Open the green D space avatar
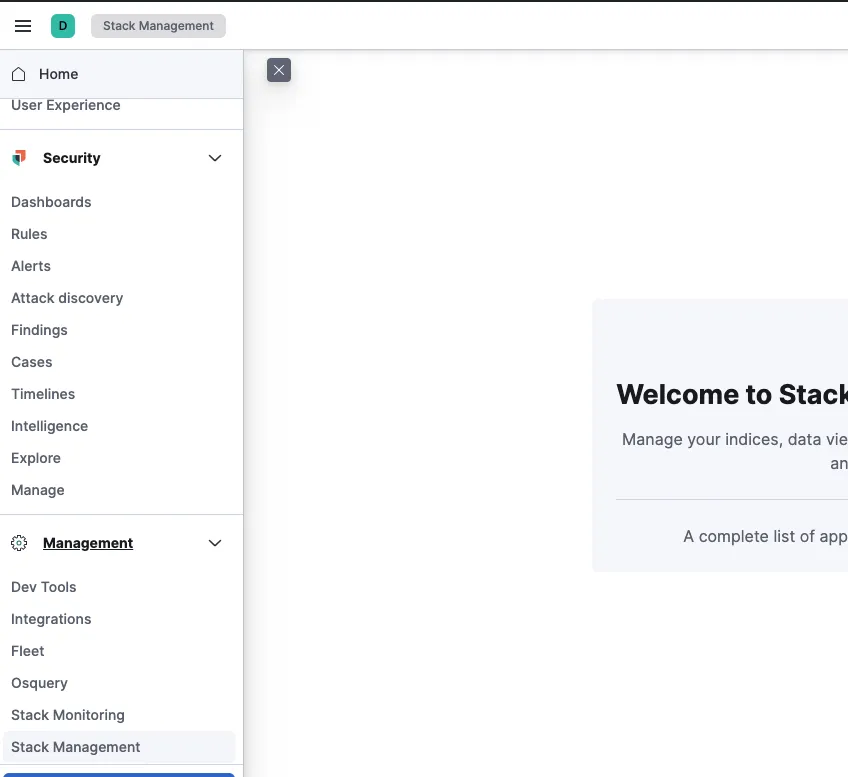Viewport: 848px width, 777px height. point(63,26)
